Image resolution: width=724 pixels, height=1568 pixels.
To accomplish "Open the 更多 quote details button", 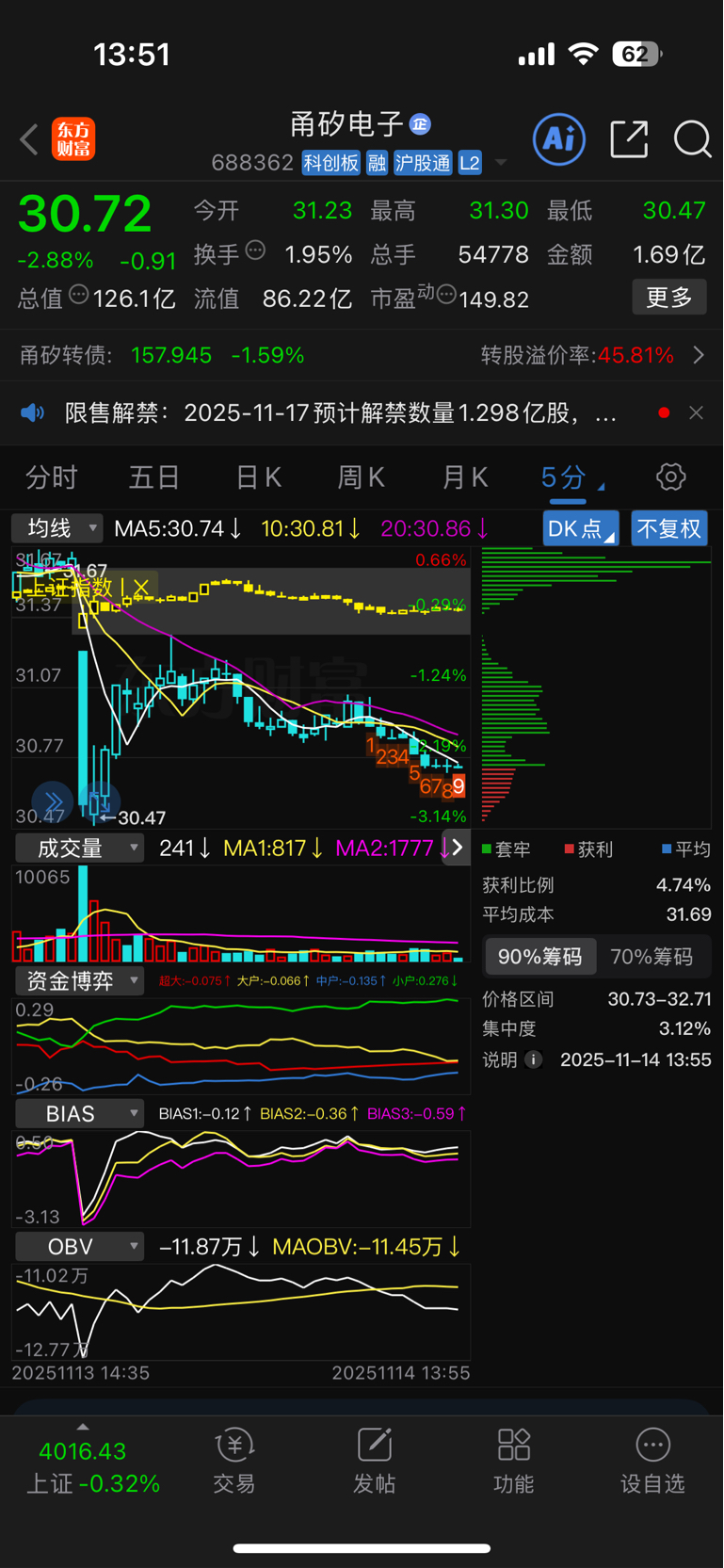I will tap(669, 298).
